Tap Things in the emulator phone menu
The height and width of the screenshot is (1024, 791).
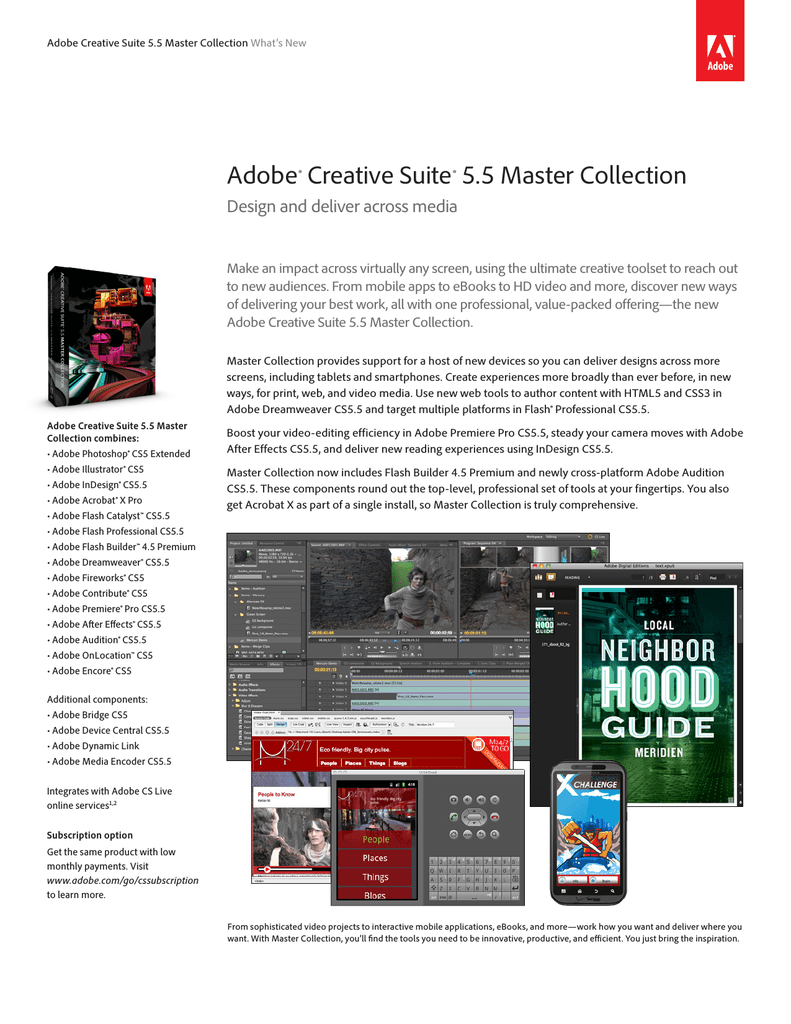[x=376, y=877]
